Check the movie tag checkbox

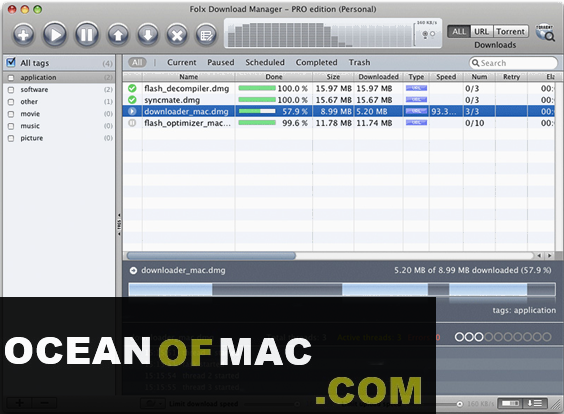coord(11,114)
